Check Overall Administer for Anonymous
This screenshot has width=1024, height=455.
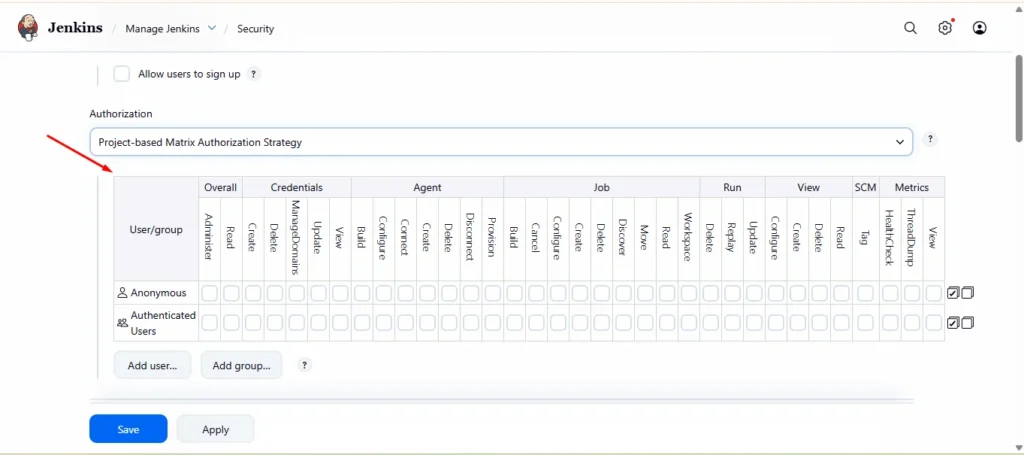(209, 293)
